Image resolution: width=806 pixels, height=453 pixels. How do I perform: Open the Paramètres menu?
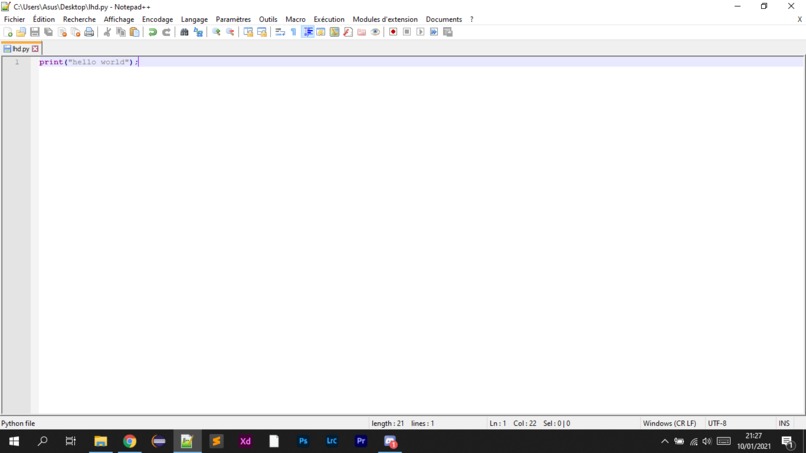[233, 19]
